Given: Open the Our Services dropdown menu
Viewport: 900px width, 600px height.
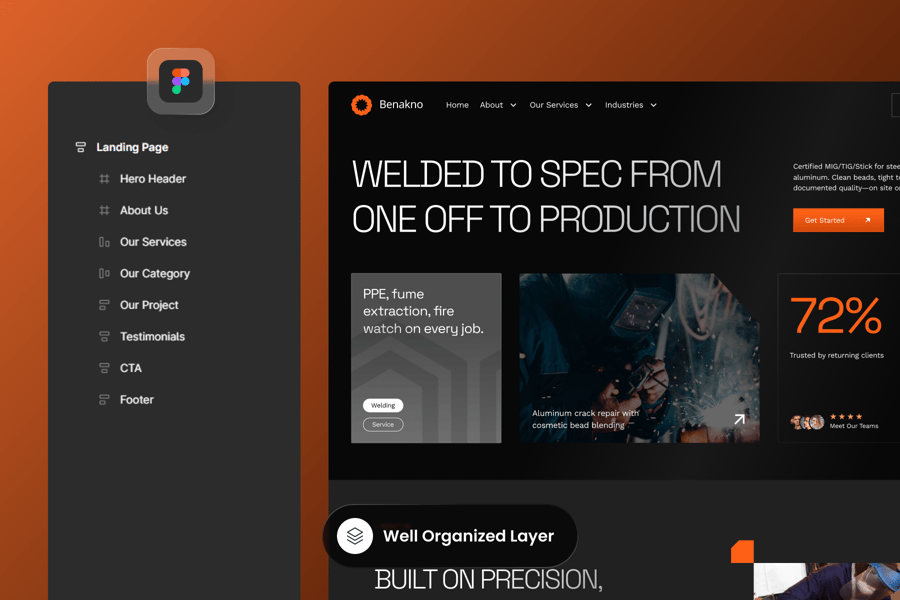Looking at the screenshot, I should coord(588,105).
